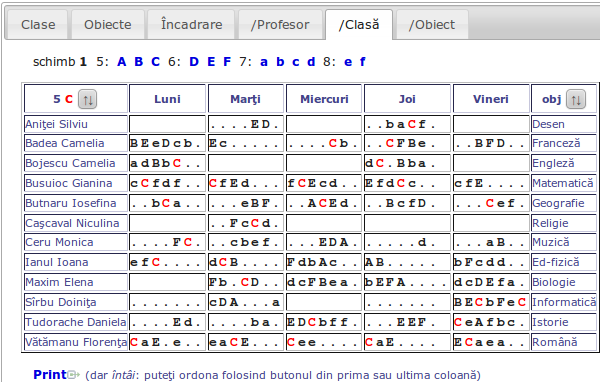The height and width of the screenshot is (382, 600).
Task: Open teacher Ceru Monica
Action: [59, 242]
